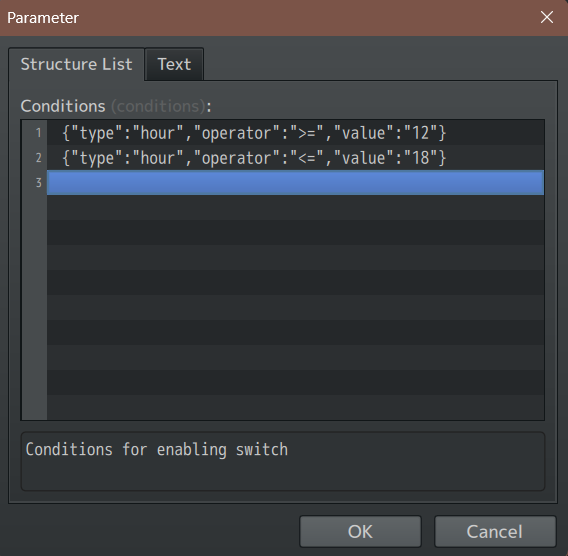This screenshot has height=556, width=568.
Task: Click row number 2 in the gutter
Action: (38, 158)
